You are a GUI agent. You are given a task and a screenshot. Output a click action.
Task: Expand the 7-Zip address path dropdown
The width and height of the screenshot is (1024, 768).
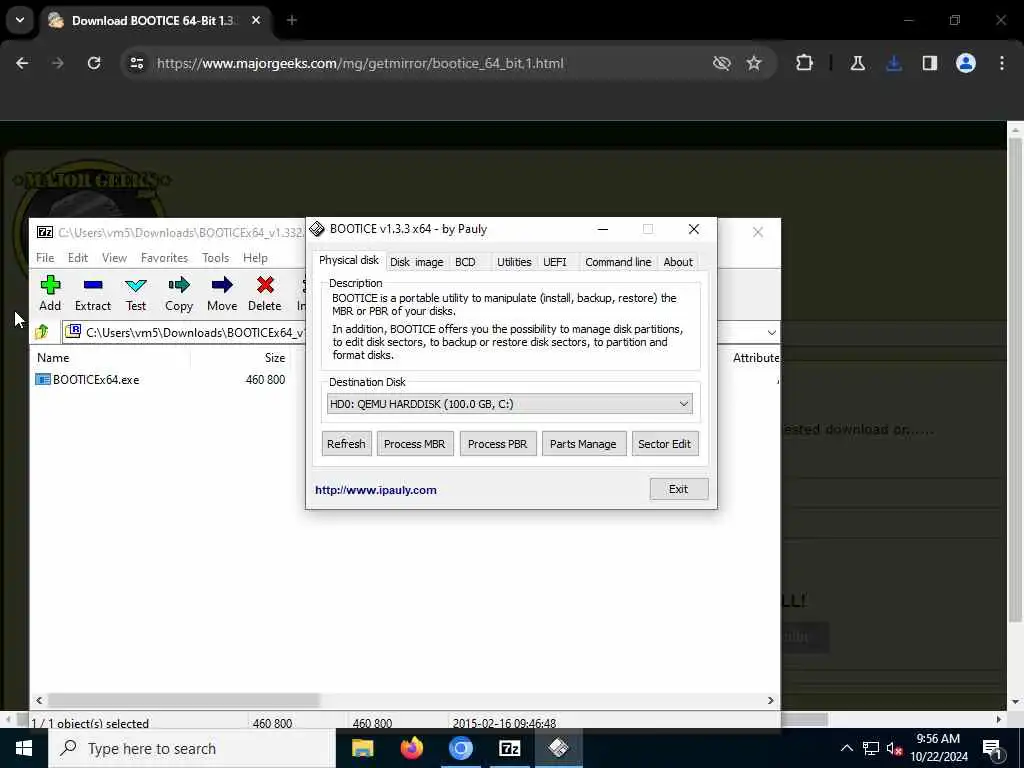pos(771,332)
